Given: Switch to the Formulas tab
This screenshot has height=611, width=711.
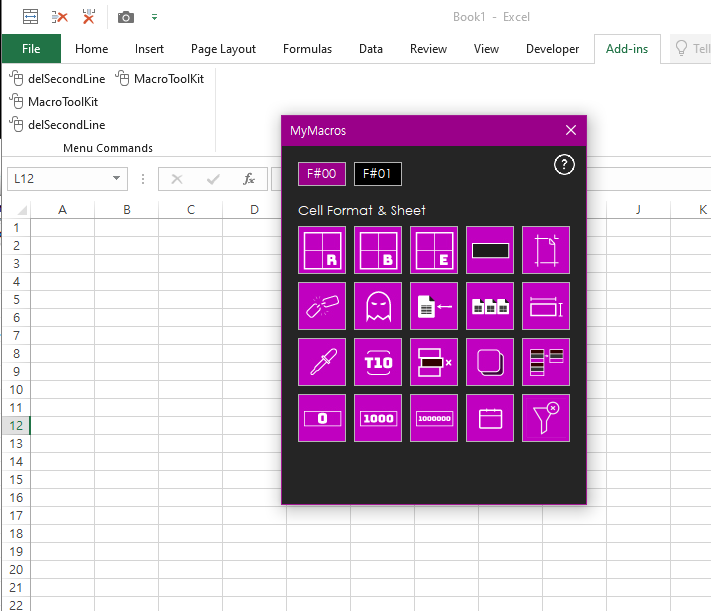Looking at the screenshot, I should point(307,49).
